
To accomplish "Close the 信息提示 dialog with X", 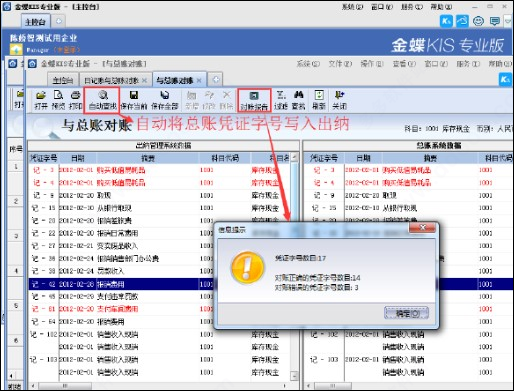I will click(x=422, y=228).
